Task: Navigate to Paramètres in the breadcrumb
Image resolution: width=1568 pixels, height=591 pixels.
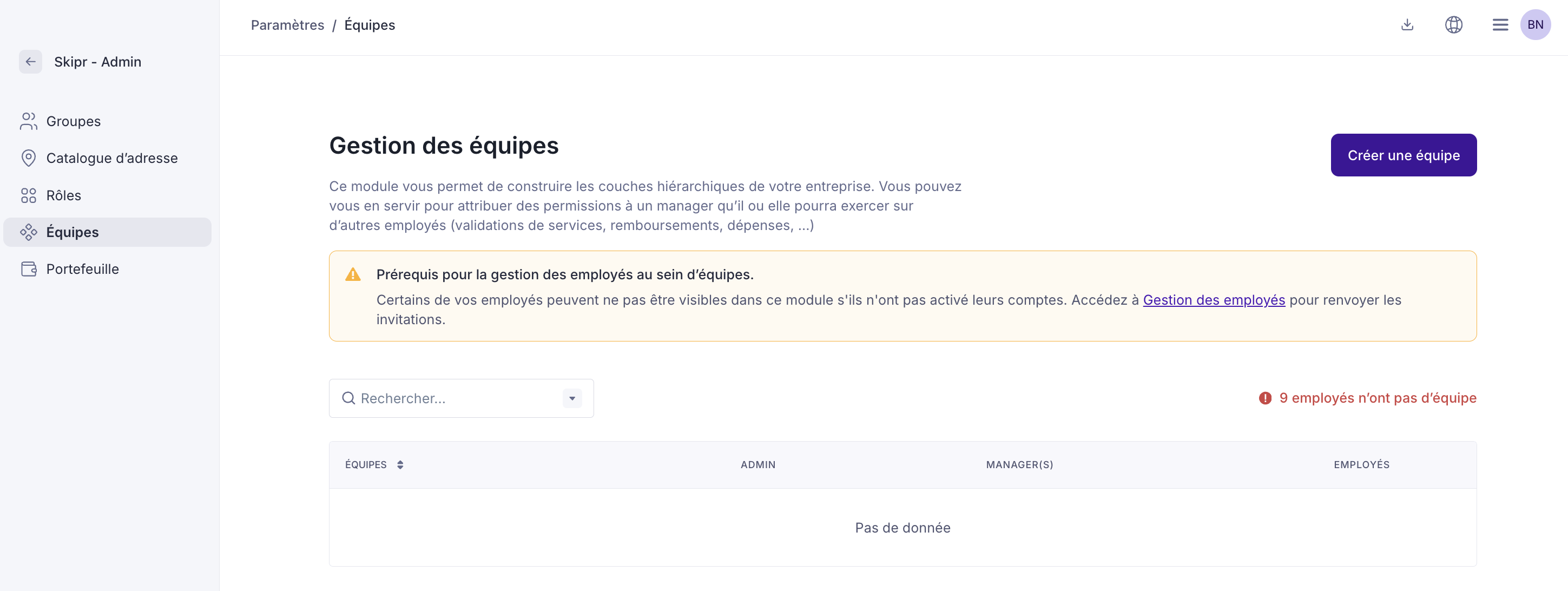Action: pyautogui.click(x=287, y=25)
